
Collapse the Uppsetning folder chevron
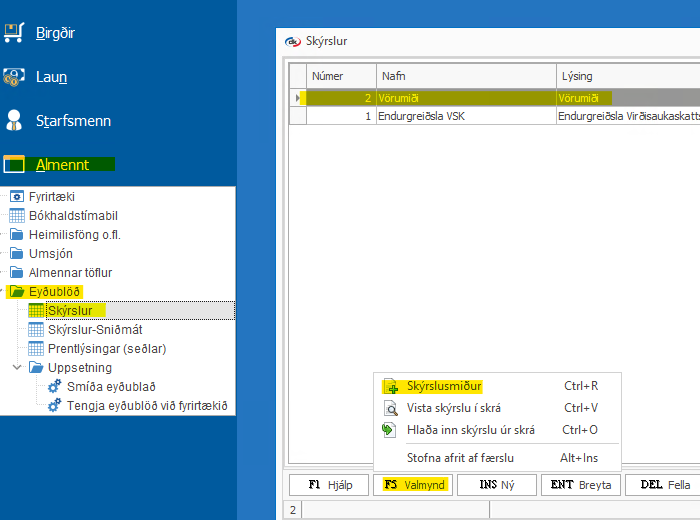[x=17, y=367]
